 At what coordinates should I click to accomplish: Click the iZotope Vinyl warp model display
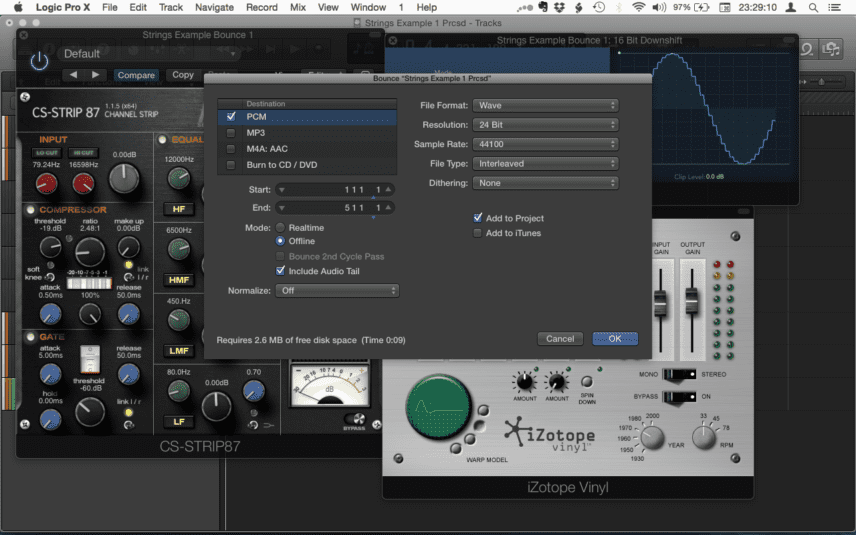pos(438,407)
